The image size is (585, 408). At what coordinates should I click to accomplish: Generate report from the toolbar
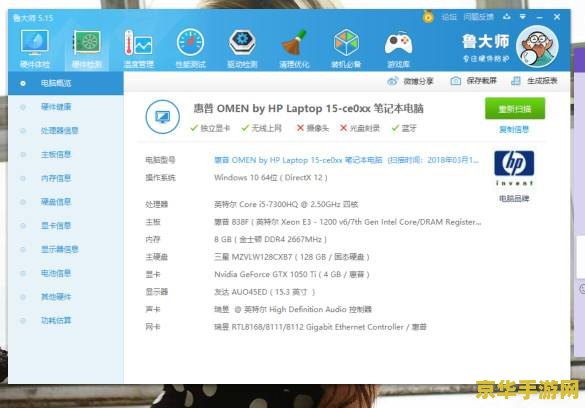coord(534,81)
